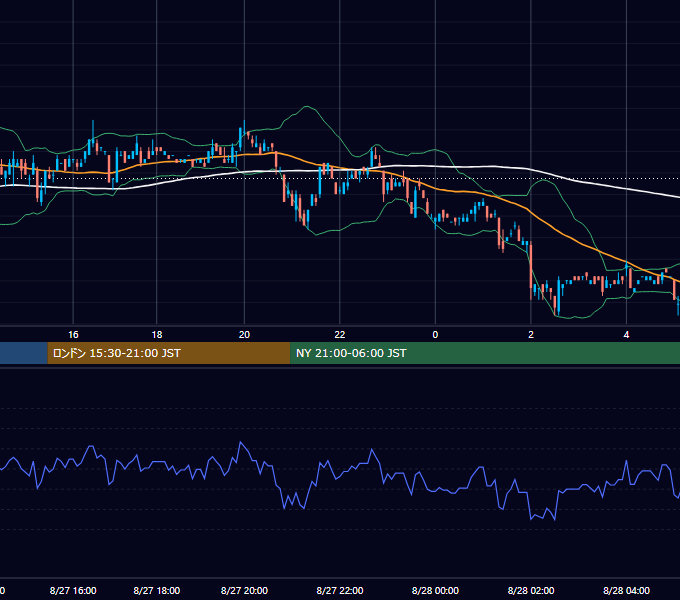Screen dimensions: 680x600
Task: Click the 2 hour label on price chart
Action: pyautogui.click(x=531, y=335)
